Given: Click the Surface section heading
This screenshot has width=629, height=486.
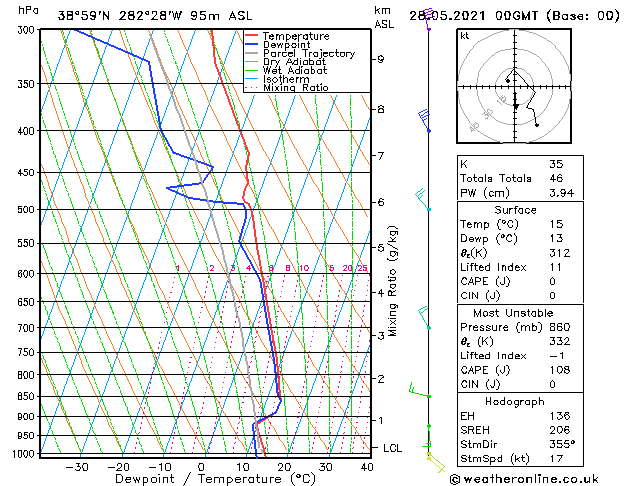Looking at the screenshot, I should tap(515, 210).
